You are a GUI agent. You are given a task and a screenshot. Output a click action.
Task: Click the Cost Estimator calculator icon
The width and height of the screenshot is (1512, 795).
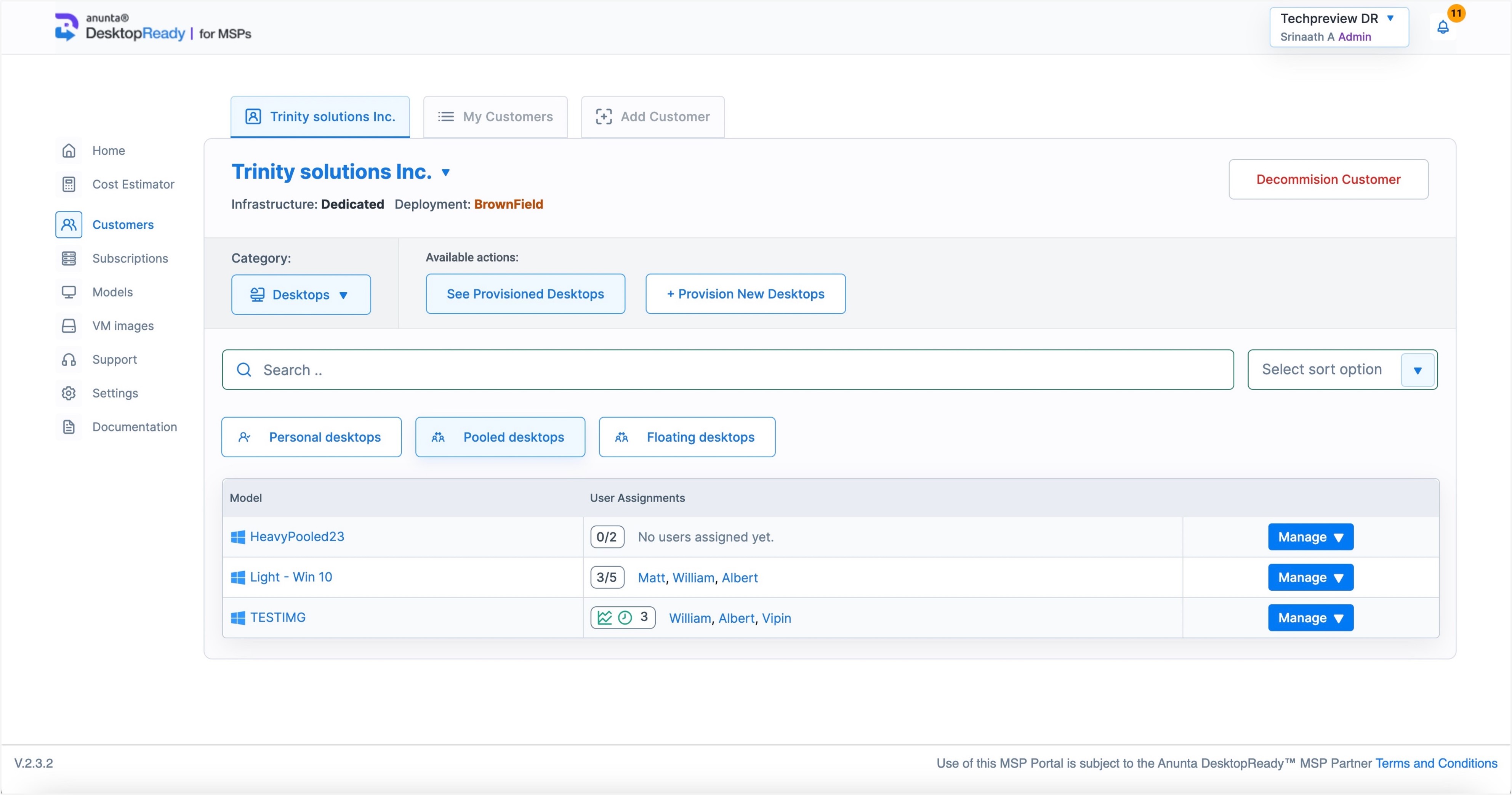click(69, 184)
